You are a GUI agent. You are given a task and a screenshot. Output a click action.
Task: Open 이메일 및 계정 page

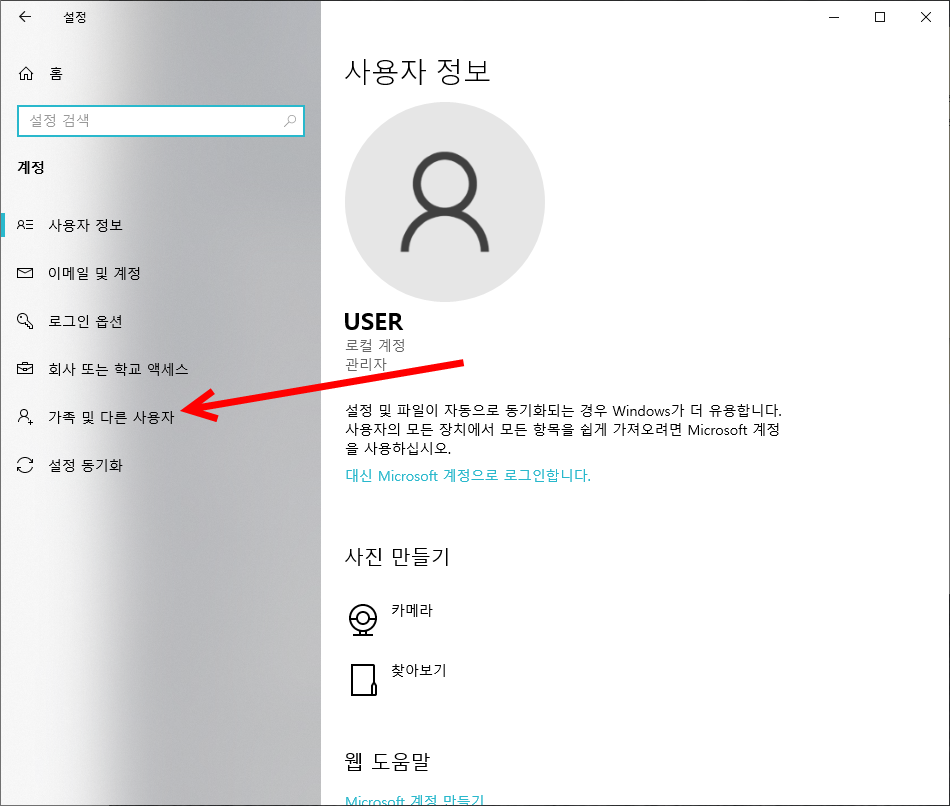(95, 273)
